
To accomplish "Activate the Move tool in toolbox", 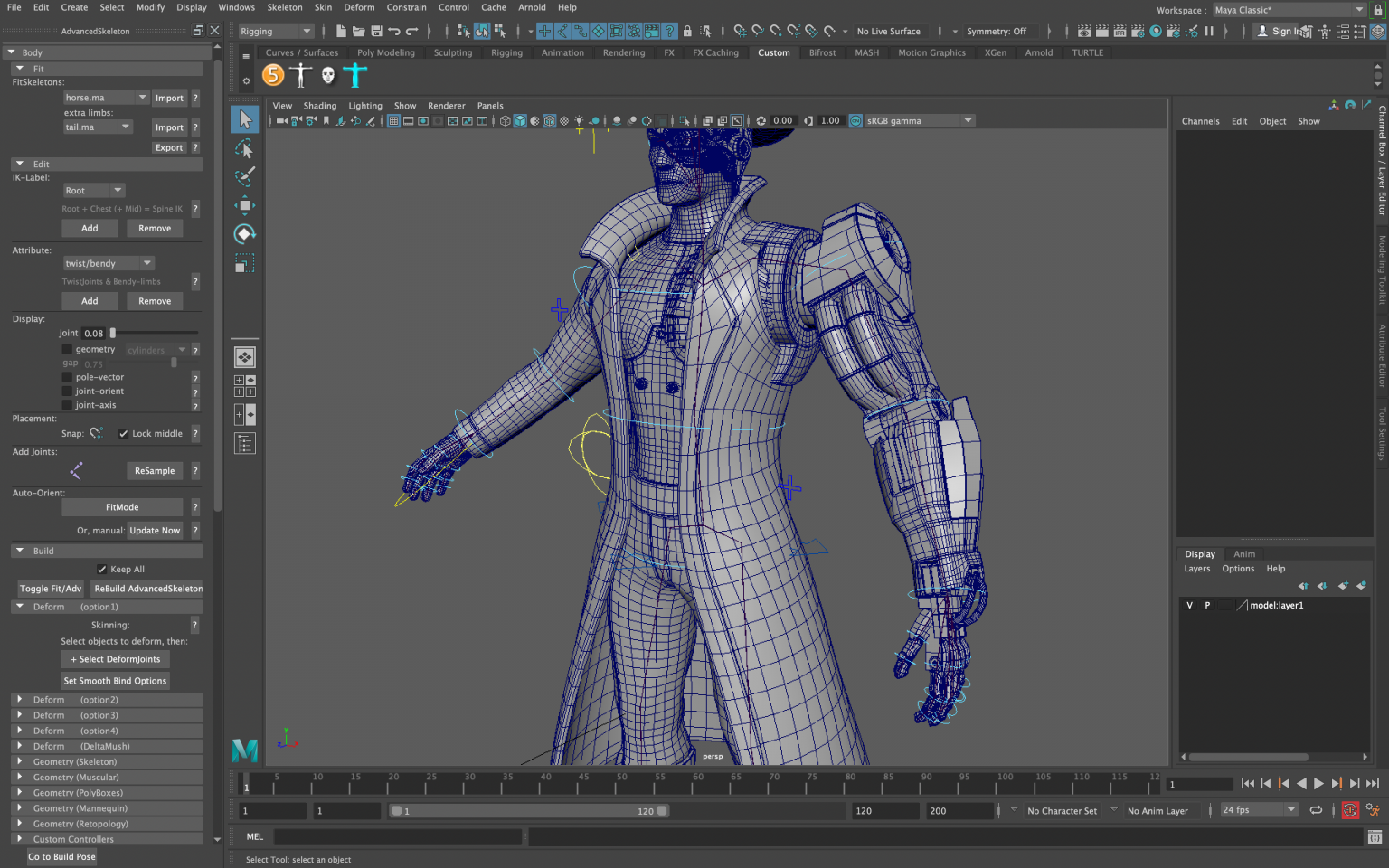I will point(244,205).
